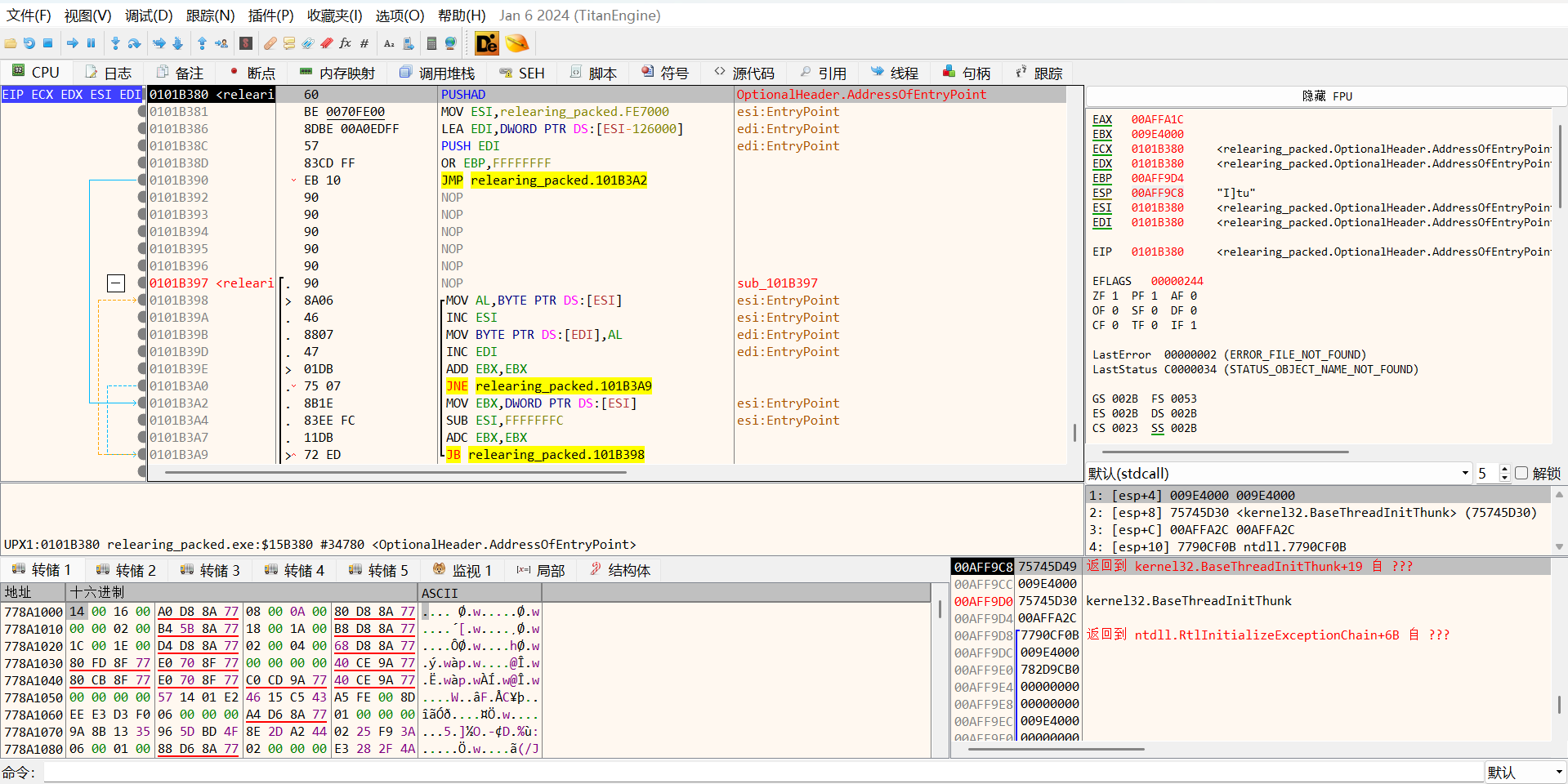Open the calculator icon in toolbar
This screenshot has height=784, width=1568.
431,43
